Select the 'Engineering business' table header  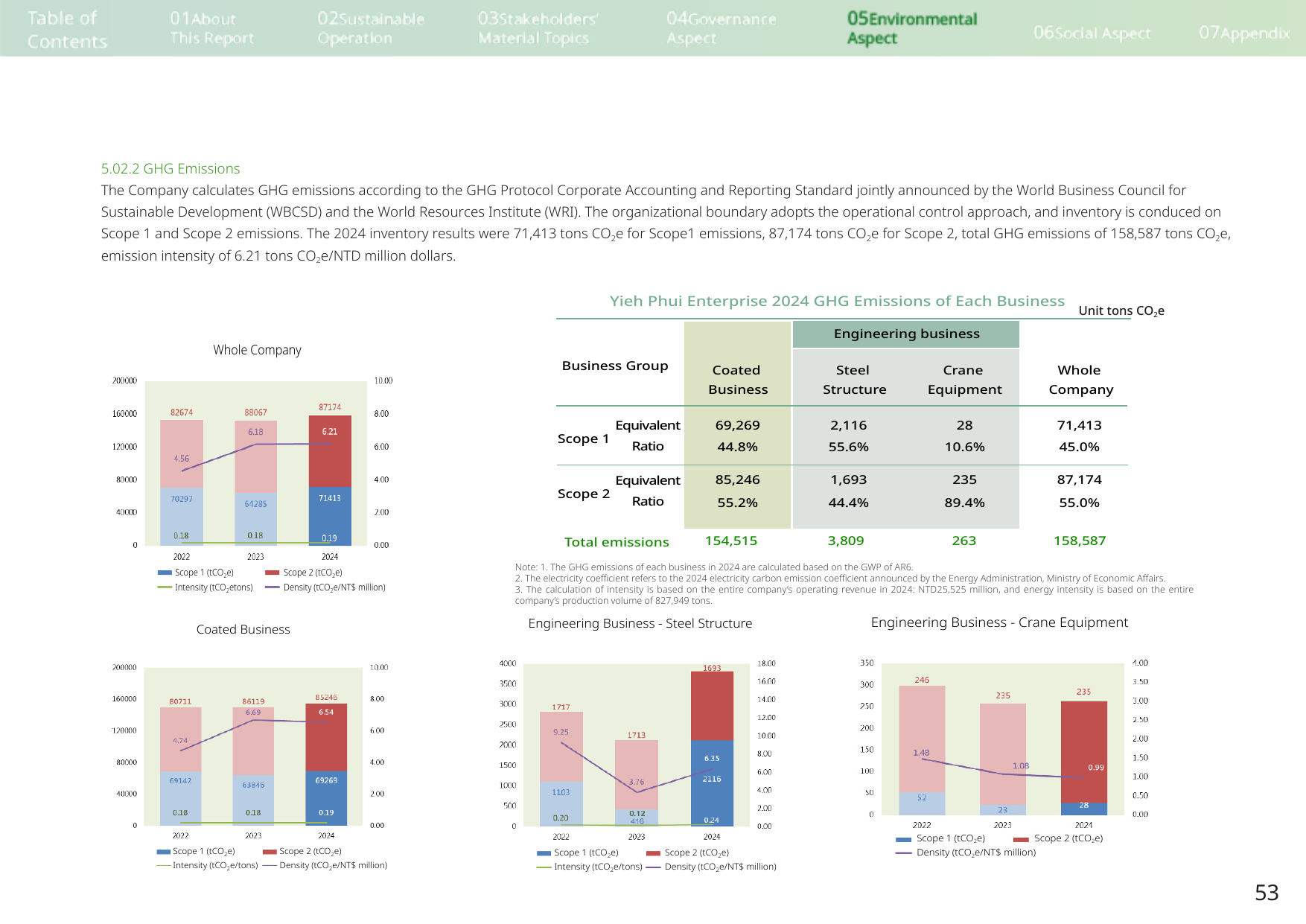click(x=906, y=334)
